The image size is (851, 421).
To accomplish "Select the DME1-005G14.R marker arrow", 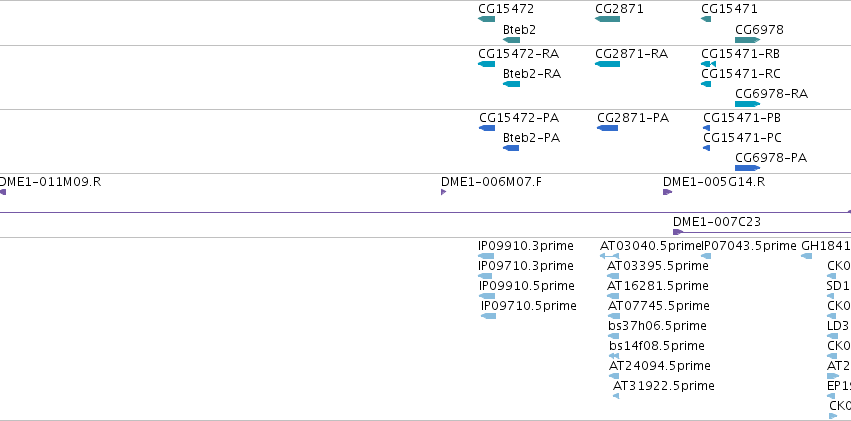I will (x=668, y=192).
